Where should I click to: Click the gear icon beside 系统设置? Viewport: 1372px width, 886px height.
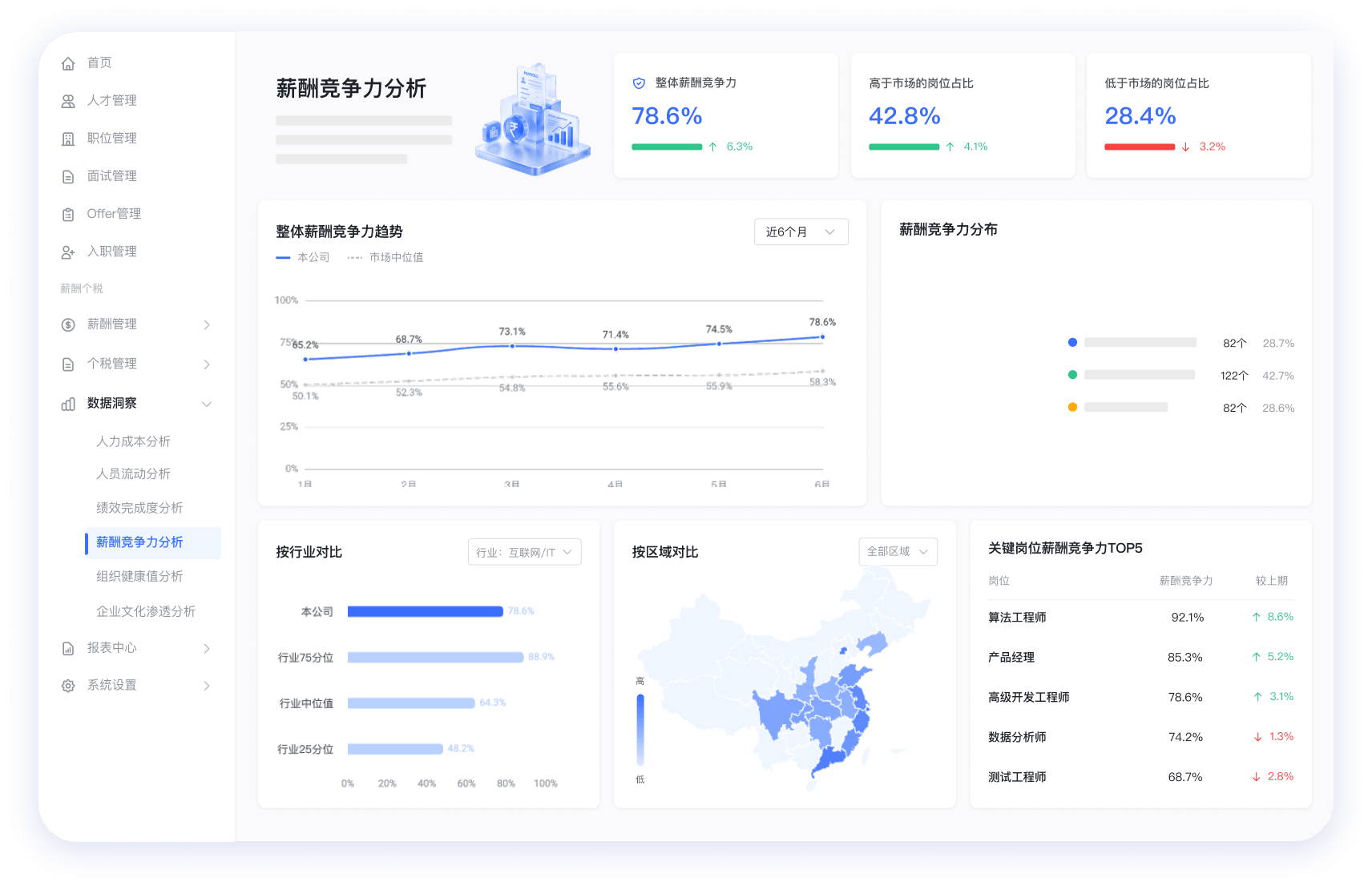[x=68, y=686]
